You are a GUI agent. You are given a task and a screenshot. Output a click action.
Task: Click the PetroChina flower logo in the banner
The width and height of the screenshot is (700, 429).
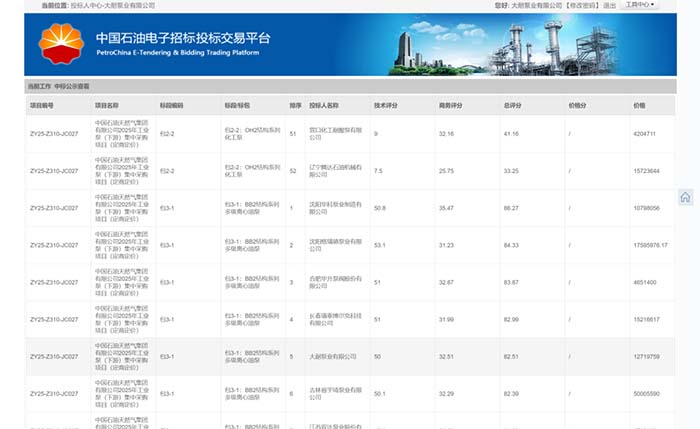(61, 44)
